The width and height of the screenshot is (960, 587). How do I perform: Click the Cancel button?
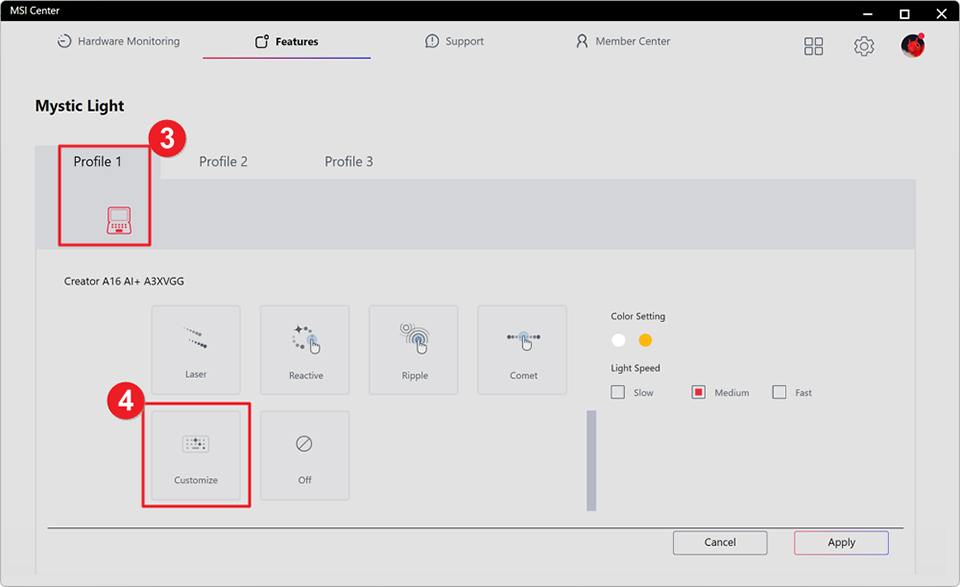(x=720, y=542)
